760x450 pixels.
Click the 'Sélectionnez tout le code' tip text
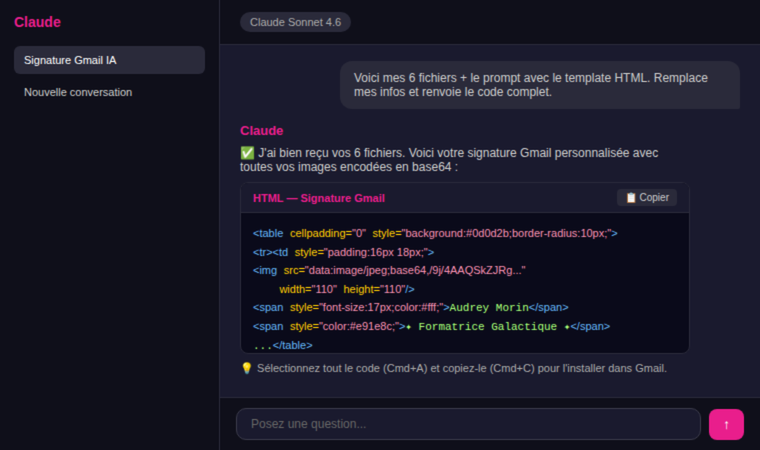coord(461,369)
